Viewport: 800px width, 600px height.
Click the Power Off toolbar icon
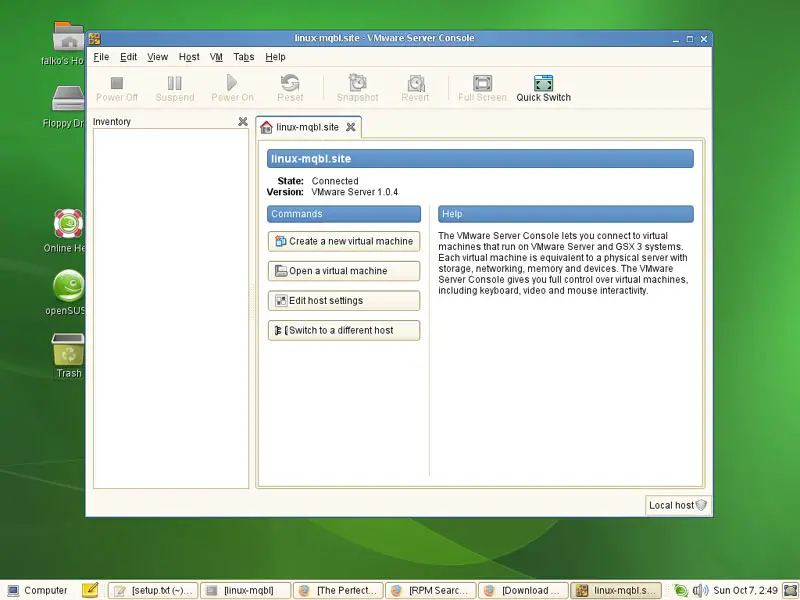click(x=117, y=83)
